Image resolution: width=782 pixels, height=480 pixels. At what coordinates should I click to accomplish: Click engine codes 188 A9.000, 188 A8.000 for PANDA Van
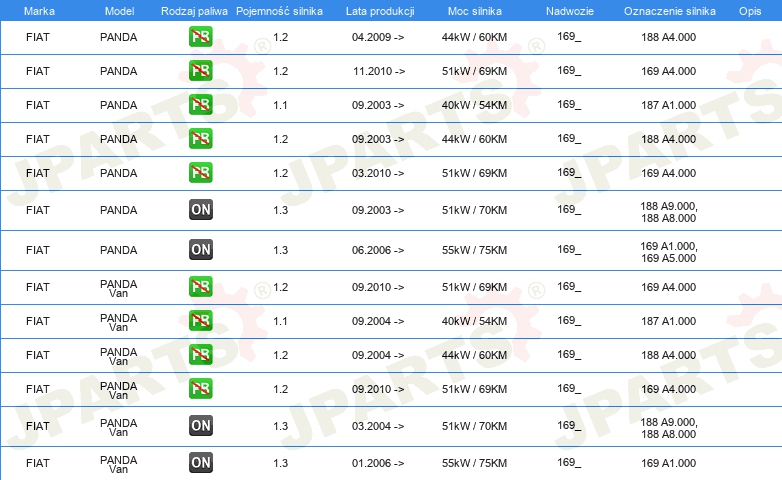tap(669, 428)
